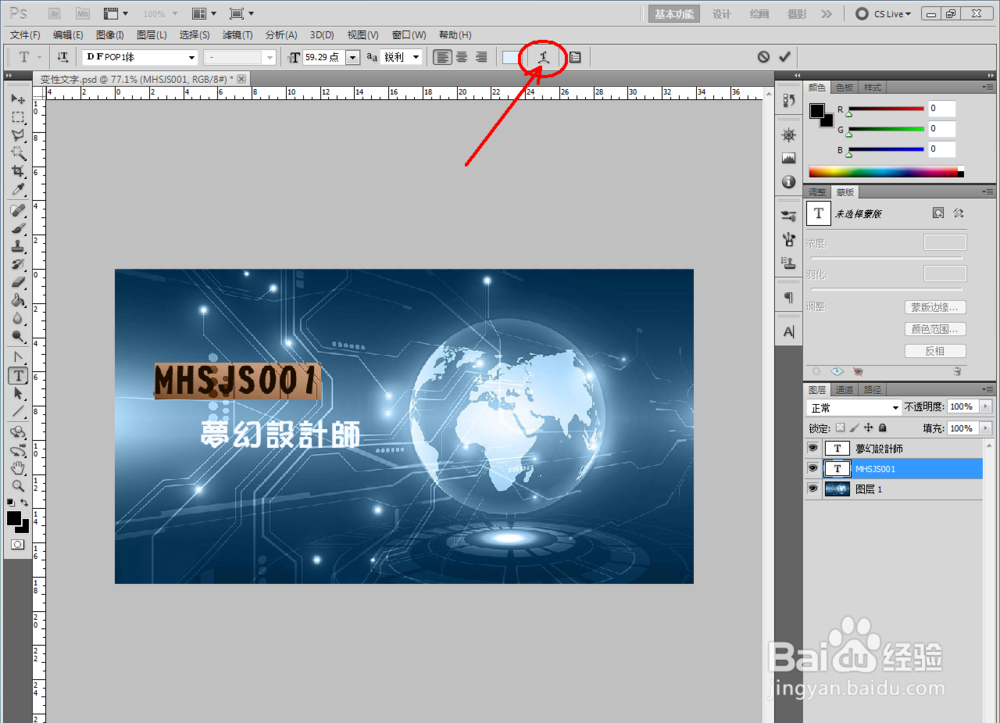Open the 滤镜(T) menu
Image resolution: width=1000 pixels, height=723 pixels.
[x=237, y=35]
